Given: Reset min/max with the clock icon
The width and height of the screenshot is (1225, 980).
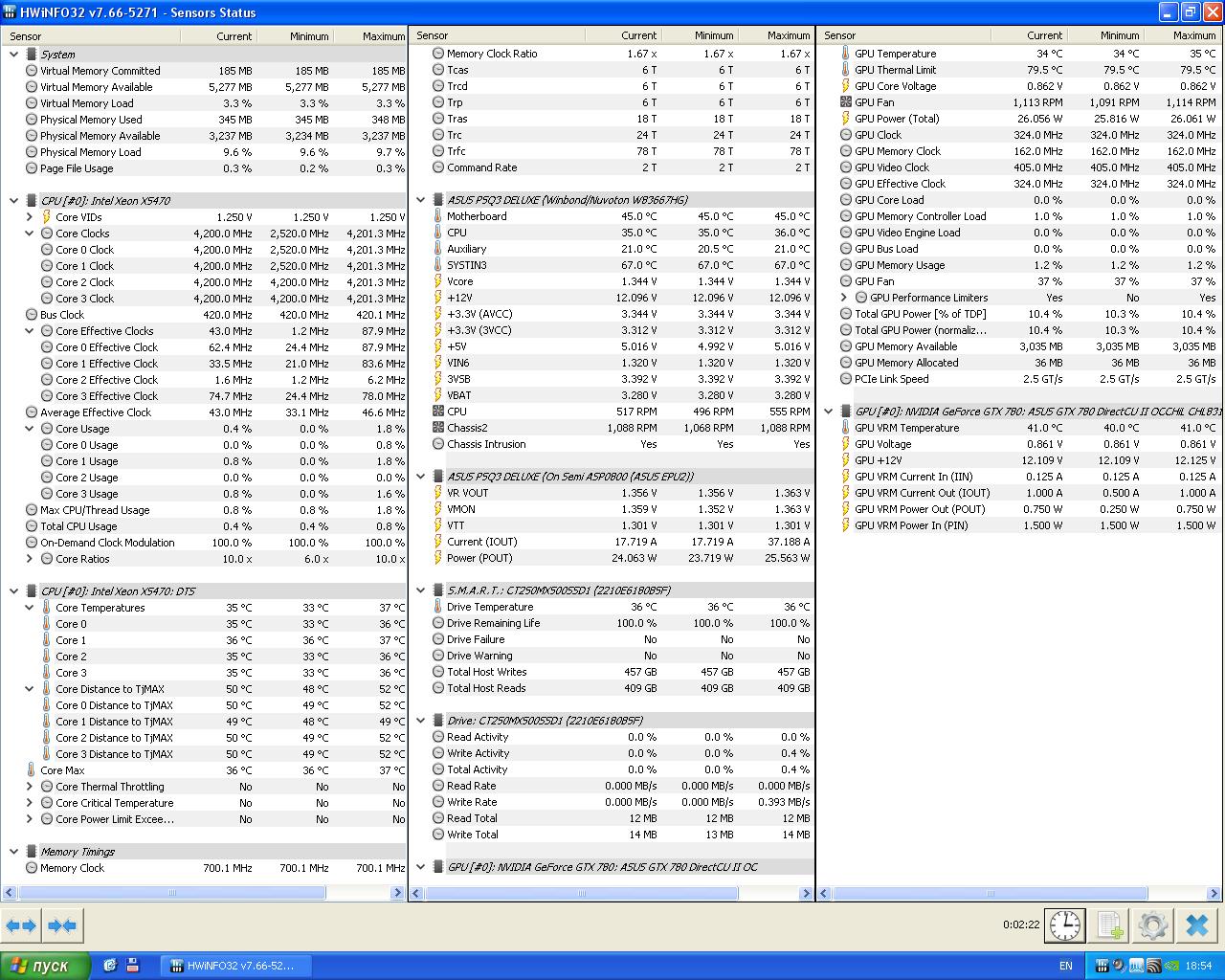Looking at the screenshot, I should click(1064, 925).
